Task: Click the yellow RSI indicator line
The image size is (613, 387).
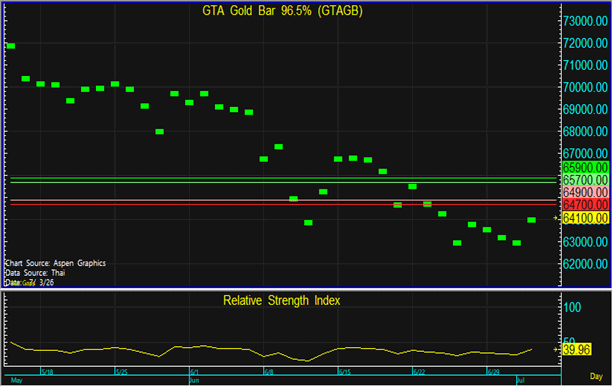Action: point(271,351)
